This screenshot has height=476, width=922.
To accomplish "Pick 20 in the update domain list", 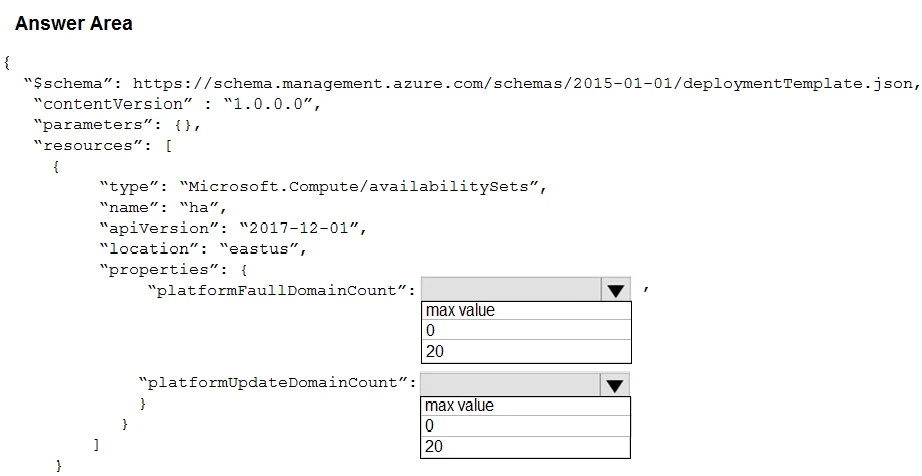I will click(x=526, y=446).
